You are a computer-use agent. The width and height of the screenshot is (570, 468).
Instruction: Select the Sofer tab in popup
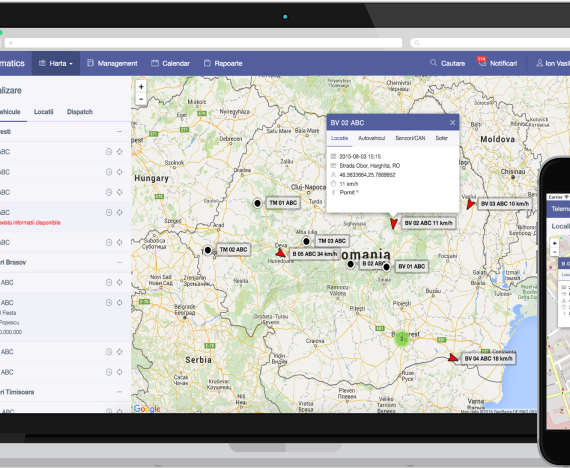pyautogui.click(x=442, y=138)
